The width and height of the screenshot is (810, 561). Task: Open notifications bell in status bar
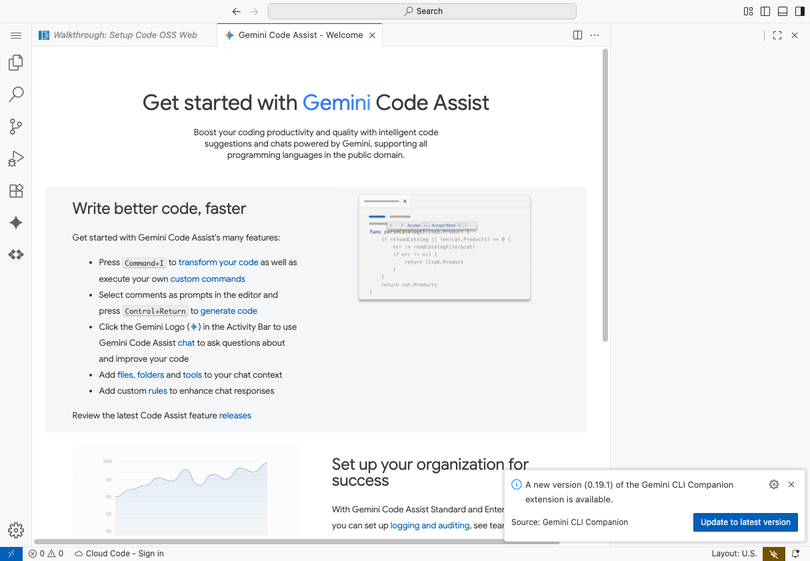pos(796,554)
